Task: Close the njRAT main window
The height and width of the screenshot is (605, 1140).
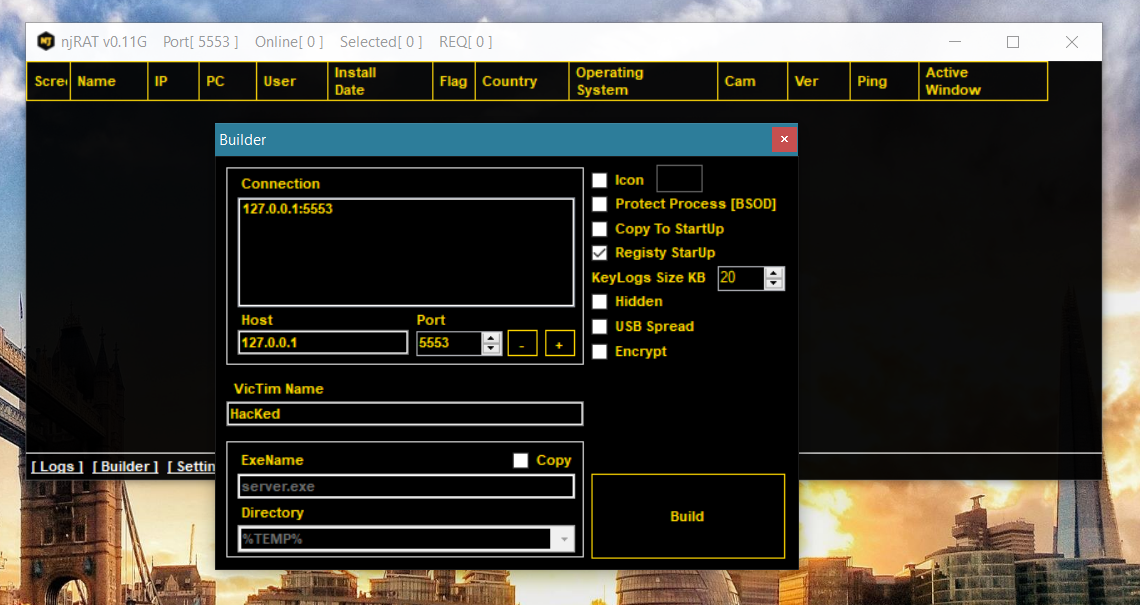Action: point(1072,42)
